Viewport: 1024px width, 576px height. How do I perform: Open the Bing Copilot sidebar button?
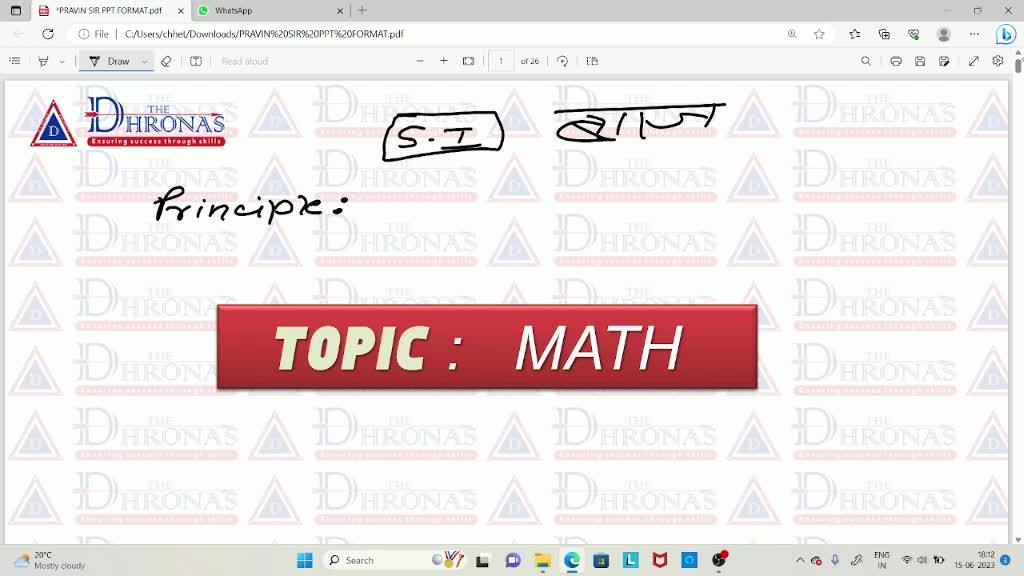pos(1006,34)
